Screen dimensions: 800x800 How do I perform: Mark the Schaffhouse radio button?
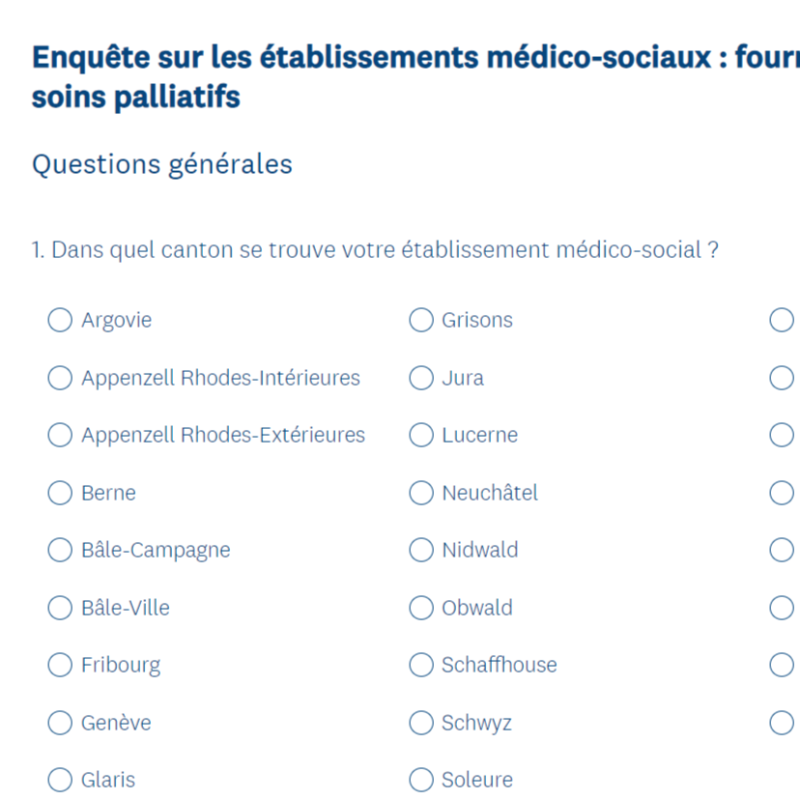click(x=421, y=665)
